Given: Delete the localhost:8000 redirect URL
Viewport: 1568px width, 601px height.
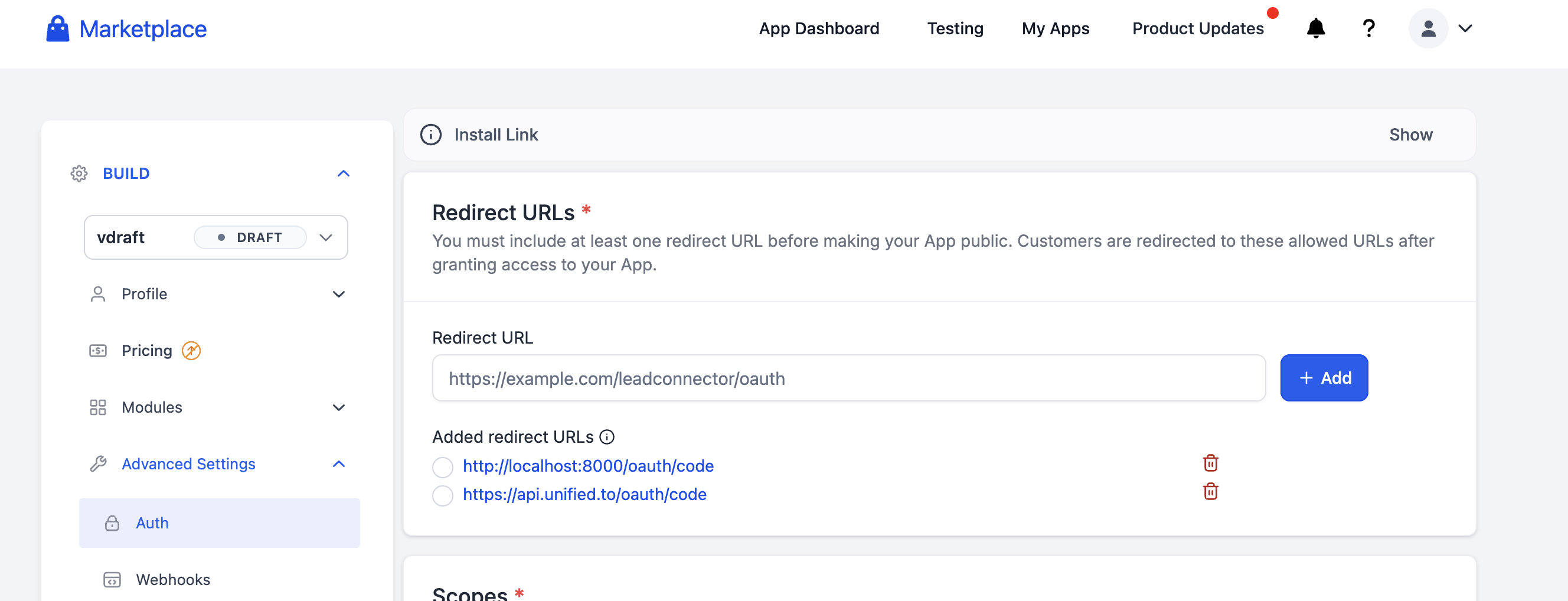Looking at the screenshot, I should pyautogui.click(x=1210, y=463).
